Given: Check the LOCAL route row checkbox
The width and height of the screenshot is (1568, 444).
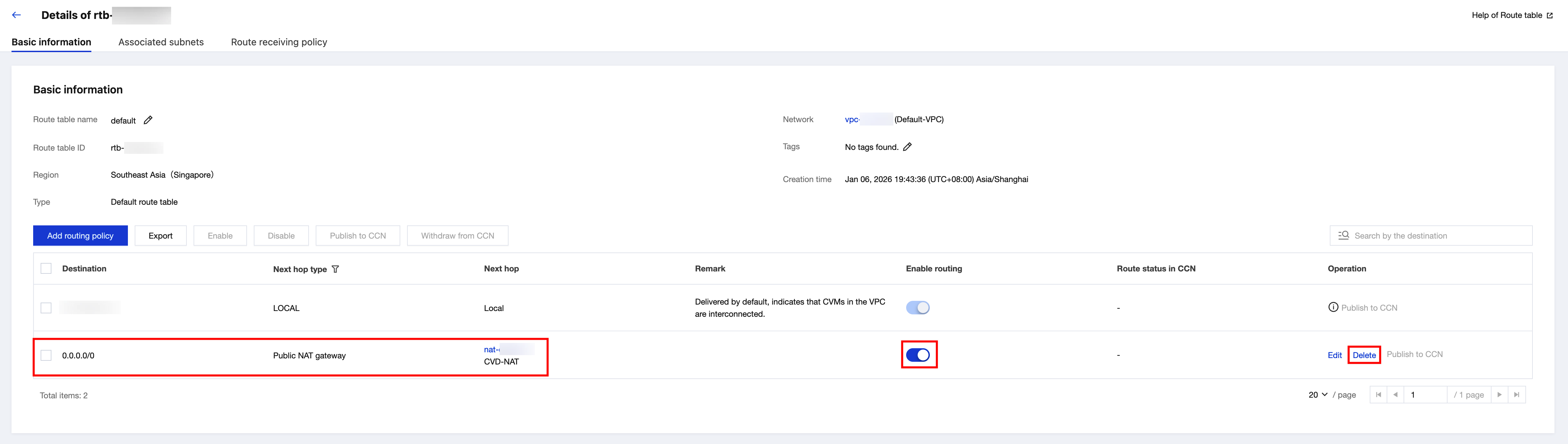Looking at the screenshot, I should (x=46, y=308).
